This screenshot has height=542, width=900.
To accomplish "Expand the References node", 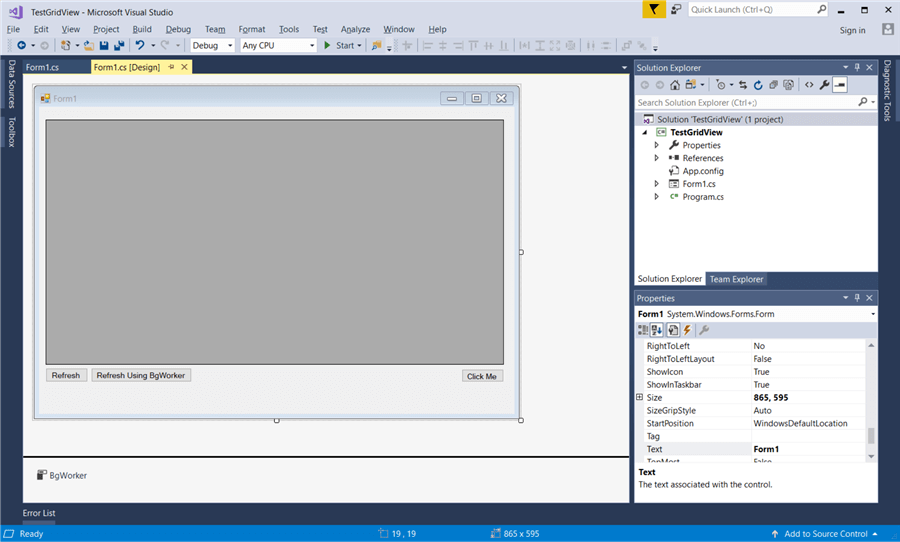I will pos(657,158).
